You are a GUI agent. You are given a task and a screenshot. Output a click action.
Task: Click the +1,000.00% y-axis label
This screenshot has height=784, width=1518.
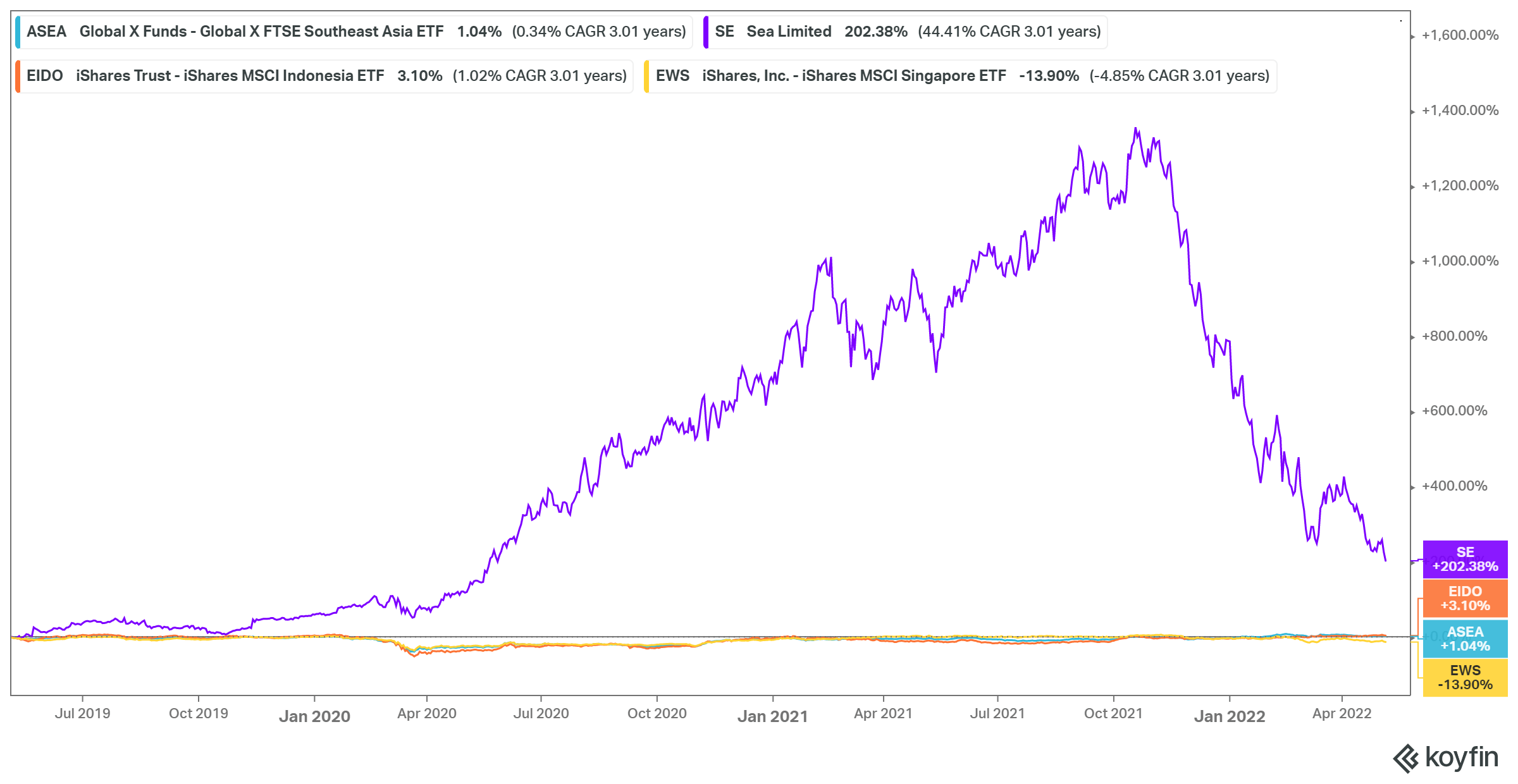pos(1460,261)
